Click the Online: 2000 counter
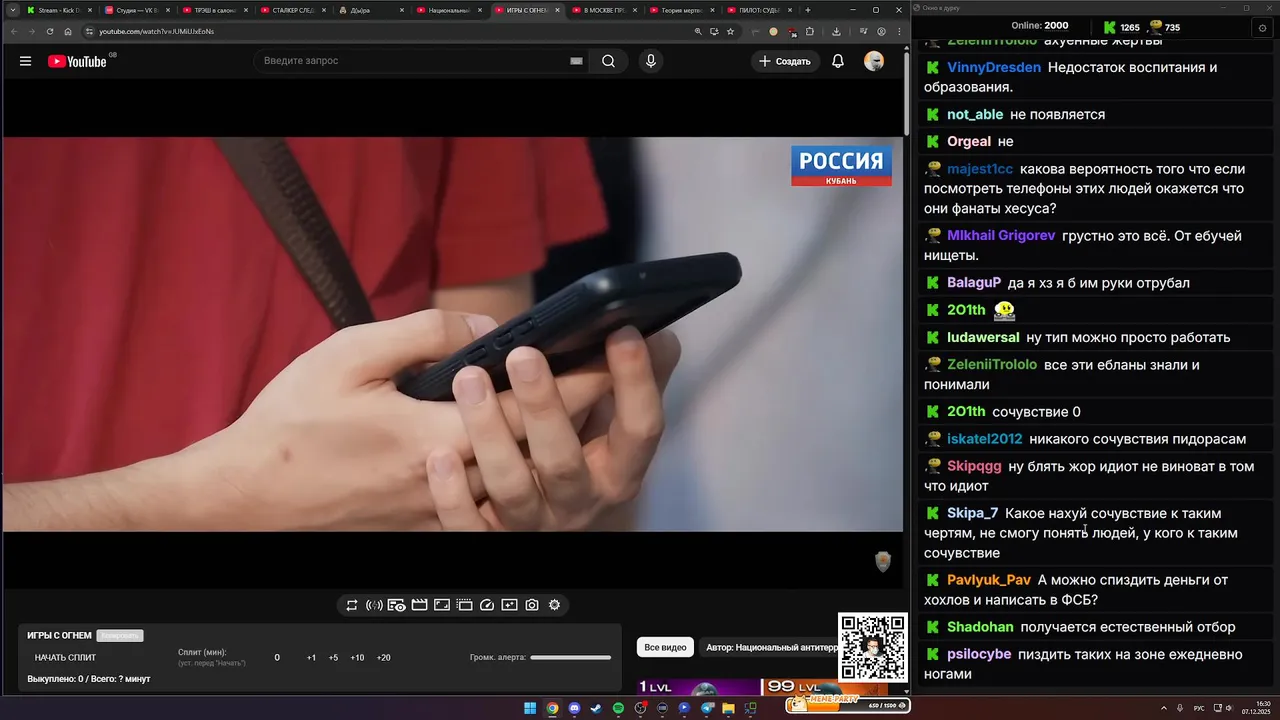The height and width of the screenshot is (720, 1280). [x=1039, y=26]
